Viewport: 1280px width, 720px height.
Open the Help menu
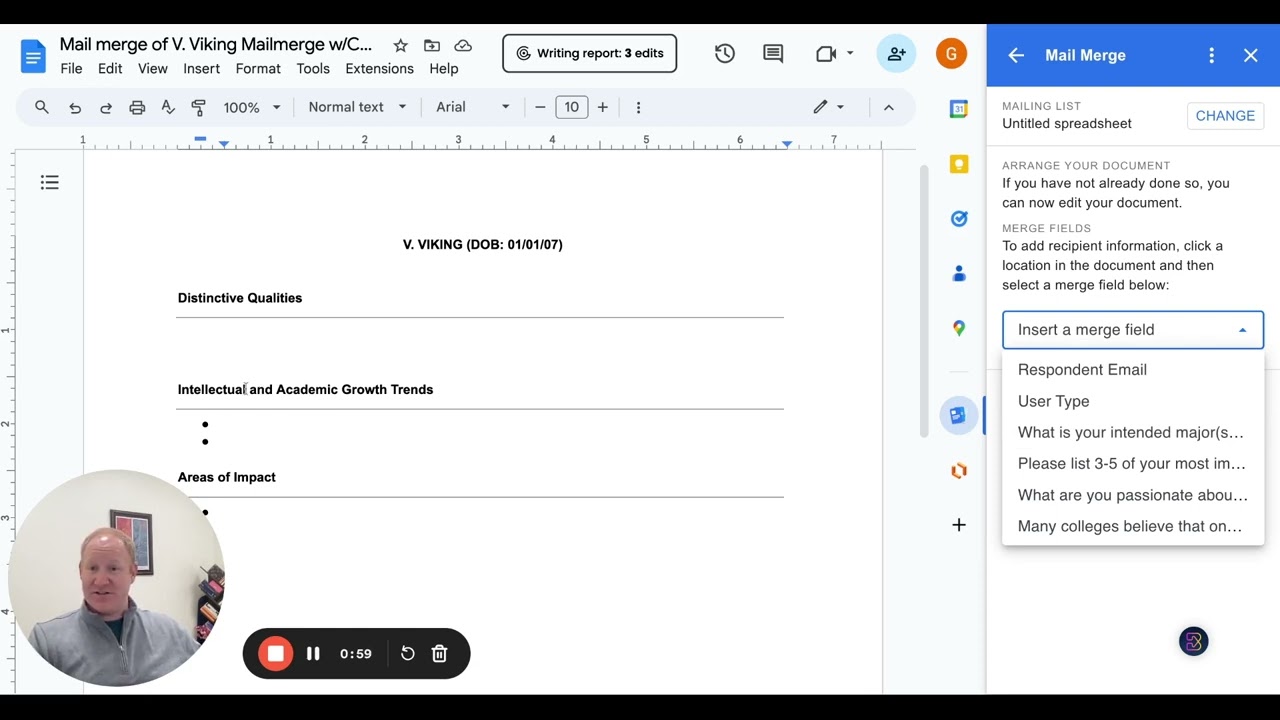(x=444, y=69)
